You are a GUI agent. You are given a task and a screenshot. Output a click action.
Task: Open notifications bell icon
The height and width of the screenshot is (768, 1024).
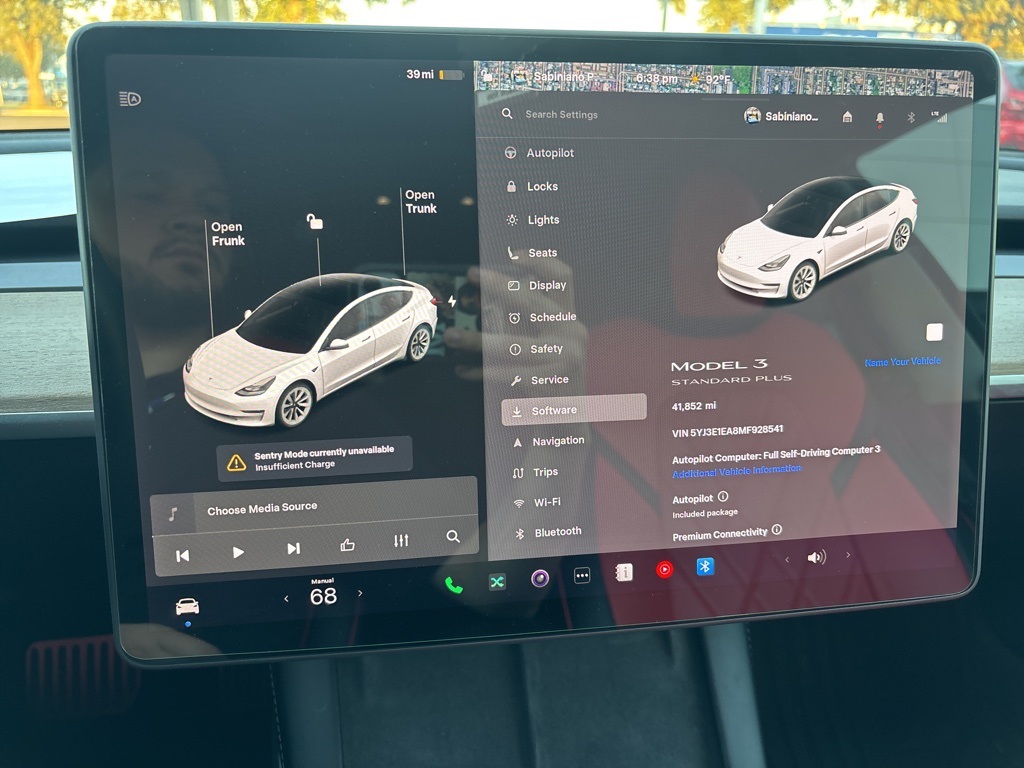tap(880, 118)
